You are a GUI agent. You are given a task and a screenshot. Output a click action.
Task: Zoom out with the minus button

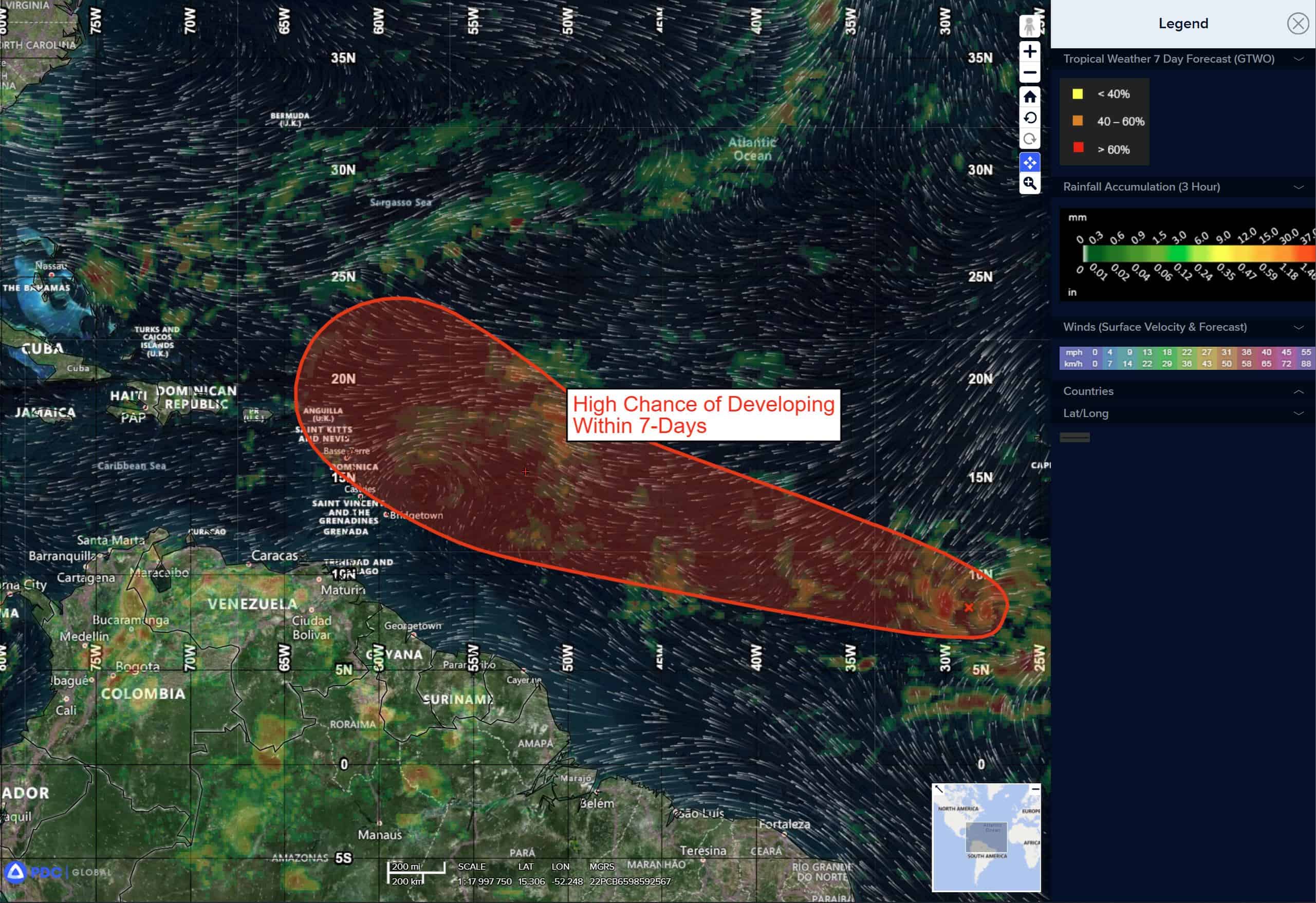pyautogui.click(x=1029, y=73)
